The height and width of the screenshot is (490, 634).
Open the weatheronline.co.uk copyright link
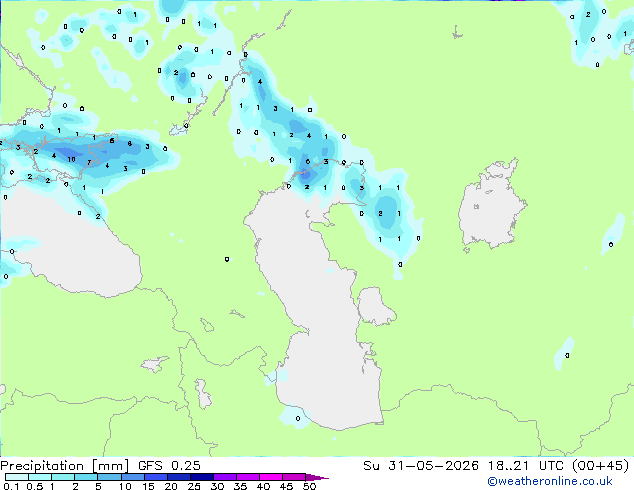tap(550, 481)
